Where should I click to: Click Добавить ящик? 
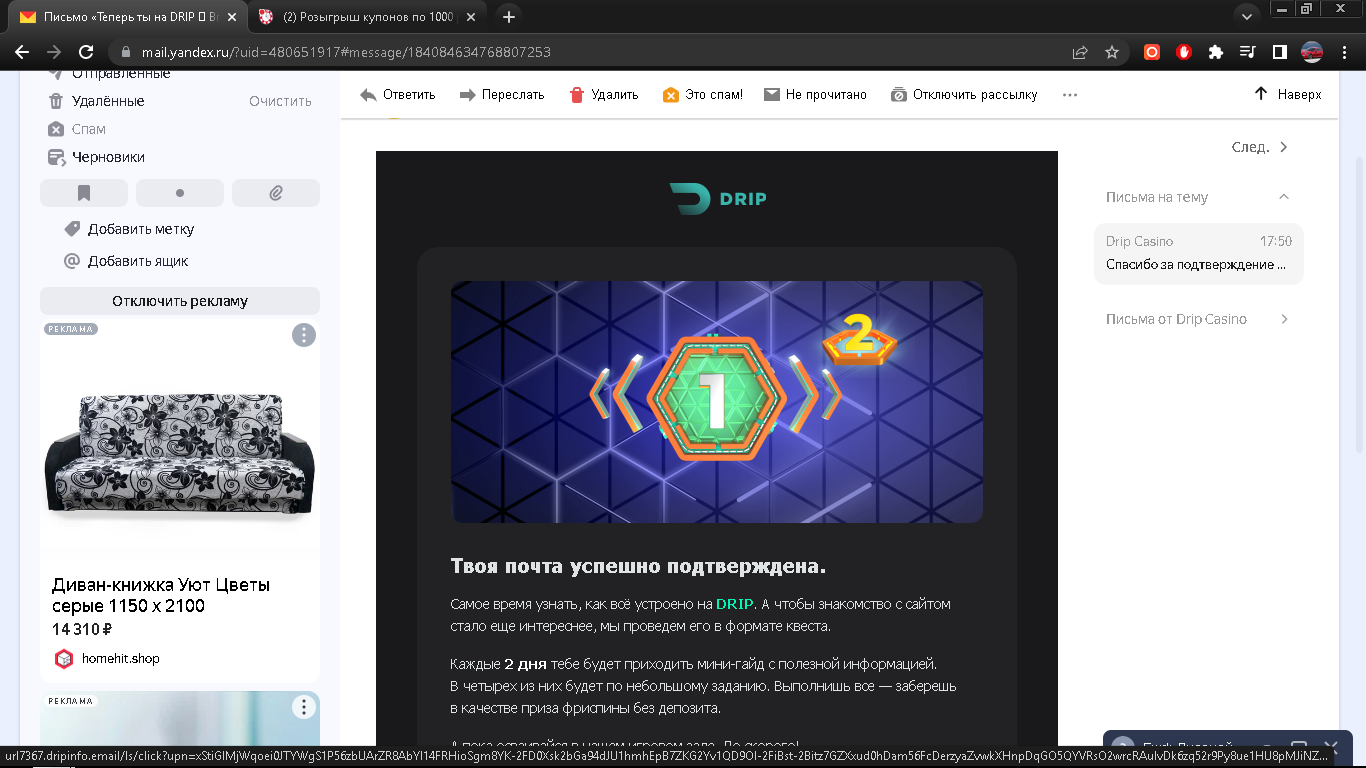pyautogui.click(x=138, y=261)
